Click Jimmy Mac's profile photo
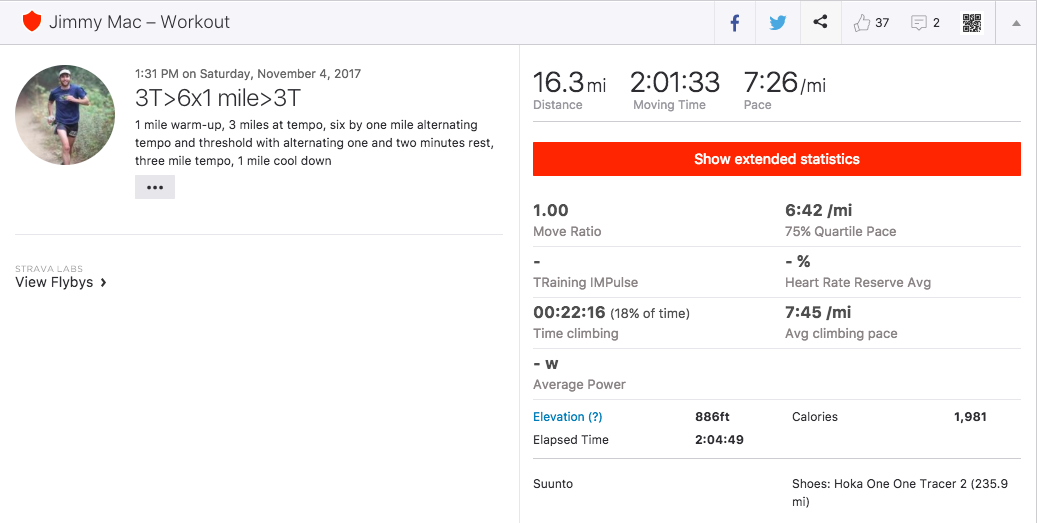1037x523 pixels. [x=65, y=115]
